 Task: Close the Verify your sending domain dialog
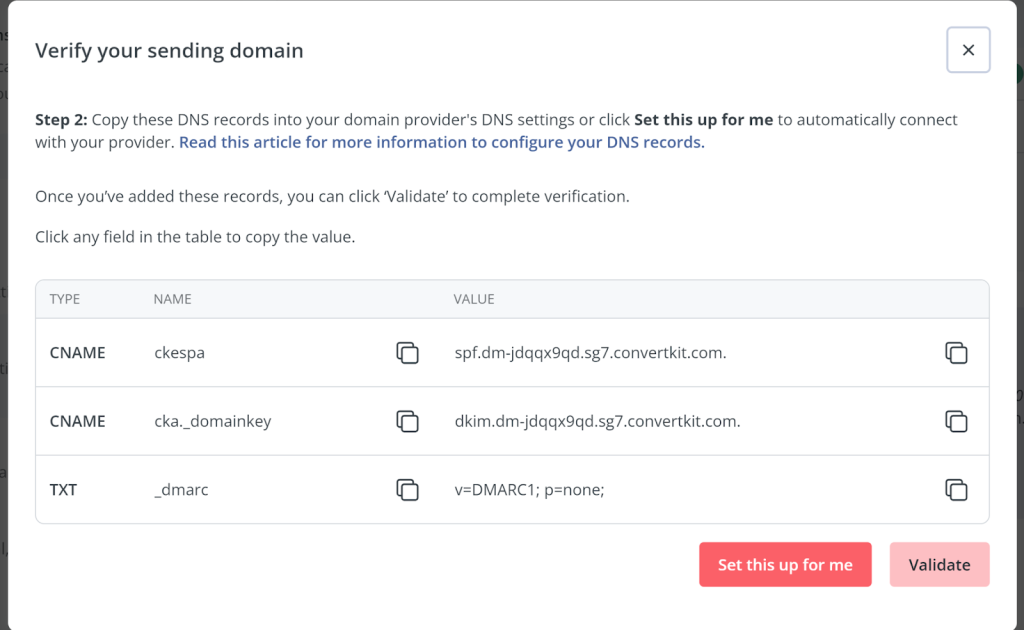(x=968, y=50)
